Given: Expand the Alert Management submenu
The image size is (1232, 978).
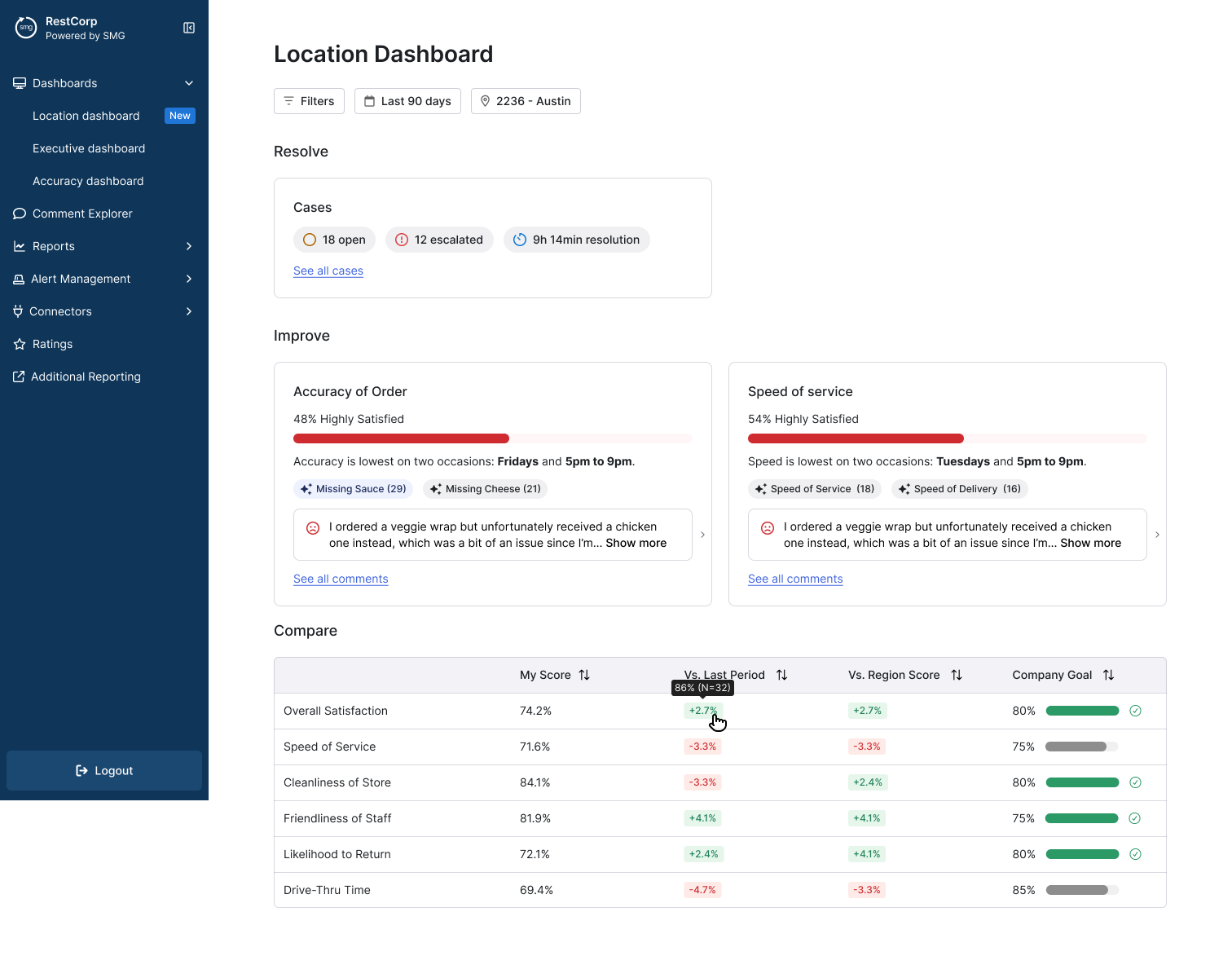Looking at the screenshot, I should pyautogui.click(x=189, y=279).
